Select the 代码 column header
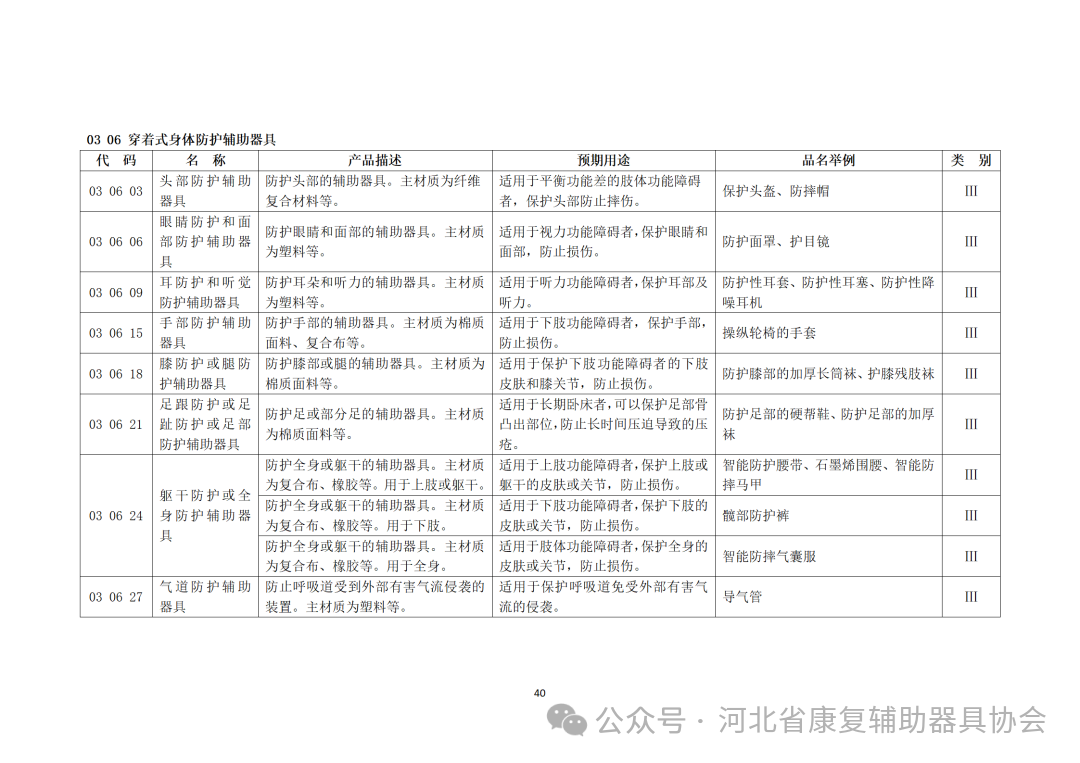Viewport: 1080px width, 763px height. [x=115, y=160]
